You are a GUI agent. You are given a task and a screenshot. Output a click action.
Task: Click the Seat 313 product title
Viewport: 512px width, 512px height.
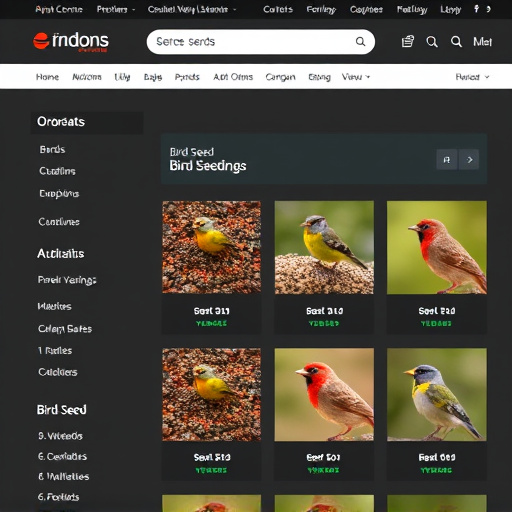click(212, 311)
